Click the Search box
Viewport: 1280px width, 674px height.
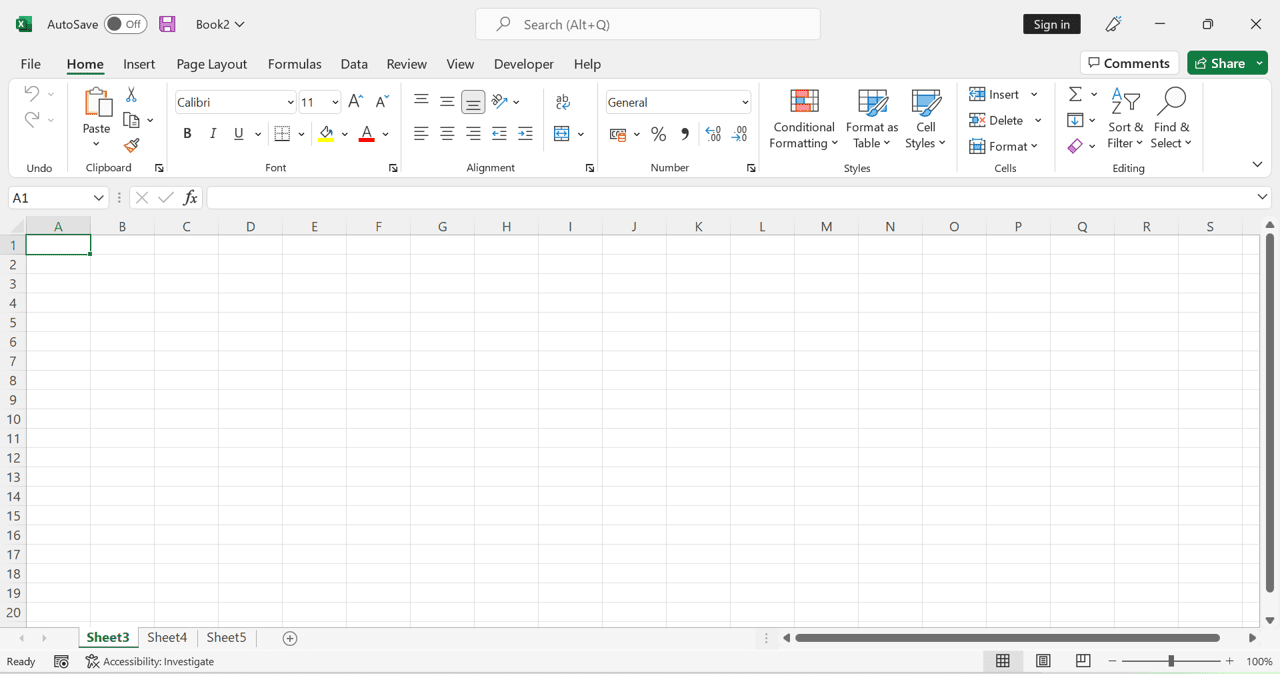(x=648, y=24)
